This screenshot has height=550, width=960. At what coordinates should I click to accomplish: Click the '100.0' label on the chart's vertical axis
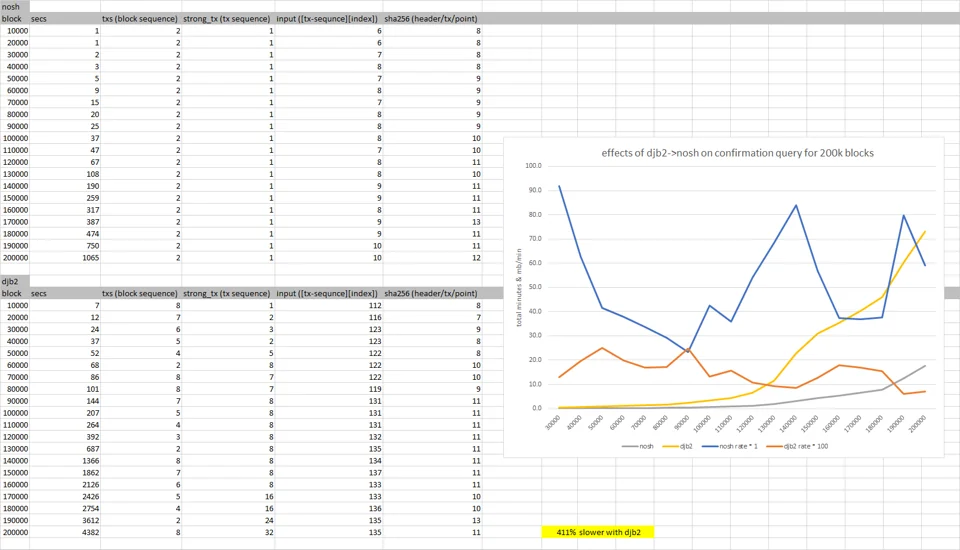point(533,166)
